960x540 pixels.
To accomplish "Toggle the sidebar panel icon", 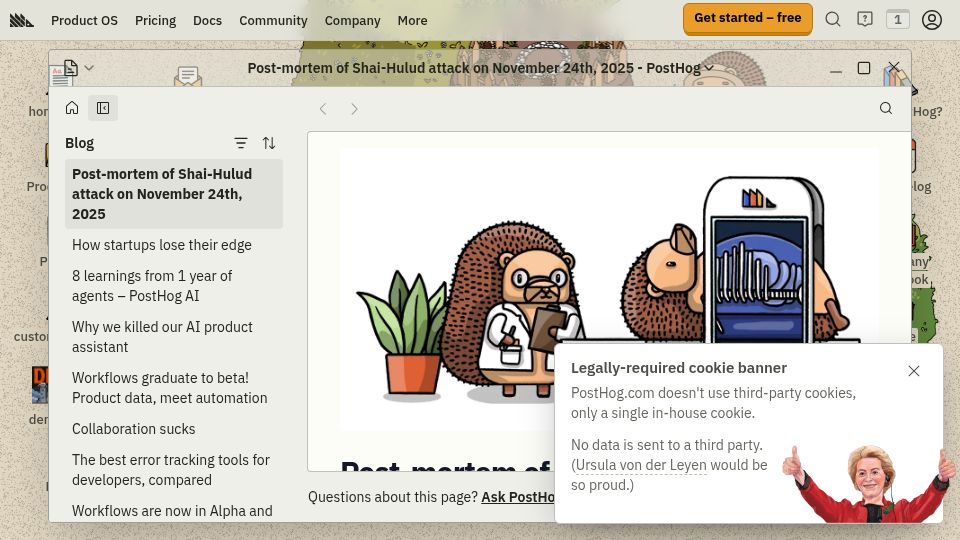I will [103, 108].
